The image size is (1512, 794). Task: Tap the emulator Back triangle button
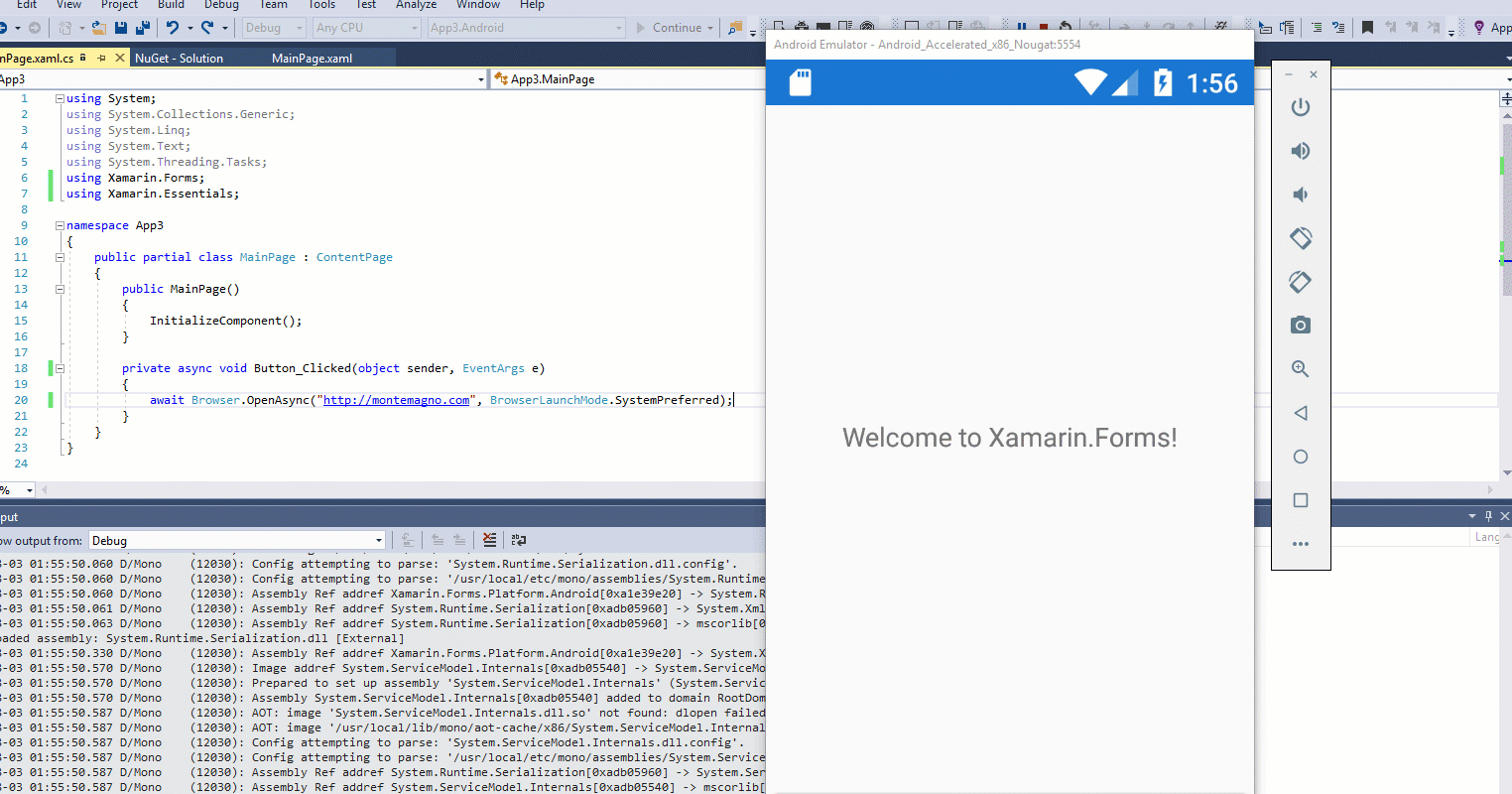pos(1301,413)
